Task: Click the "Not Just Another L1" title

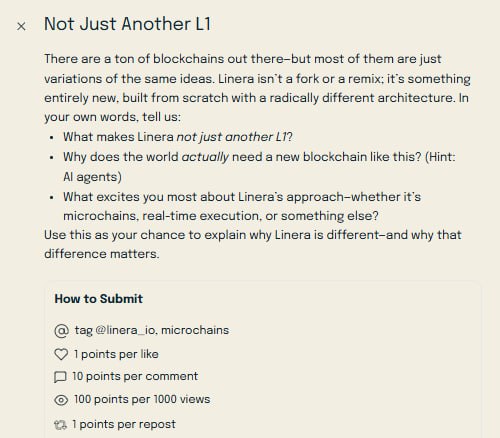Action: tap(128, 24)
